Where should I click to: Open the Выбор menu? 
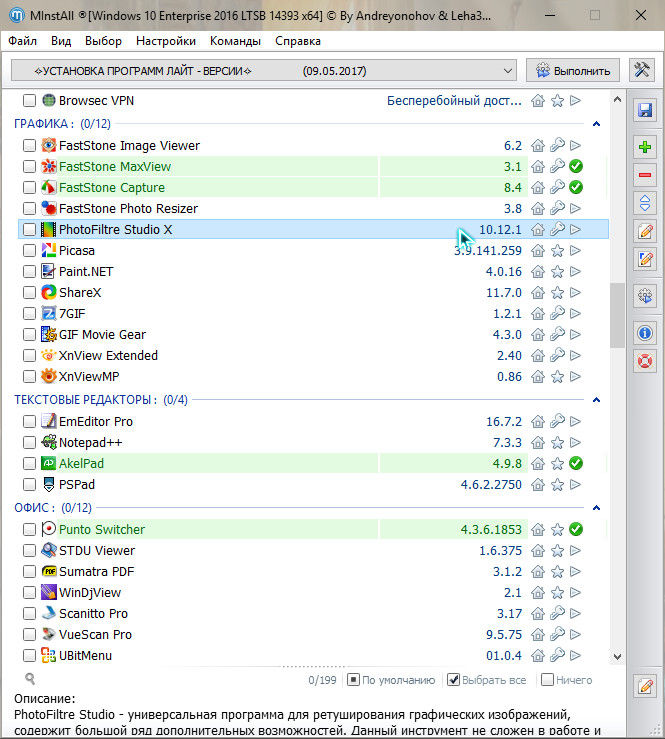(103, 41)
